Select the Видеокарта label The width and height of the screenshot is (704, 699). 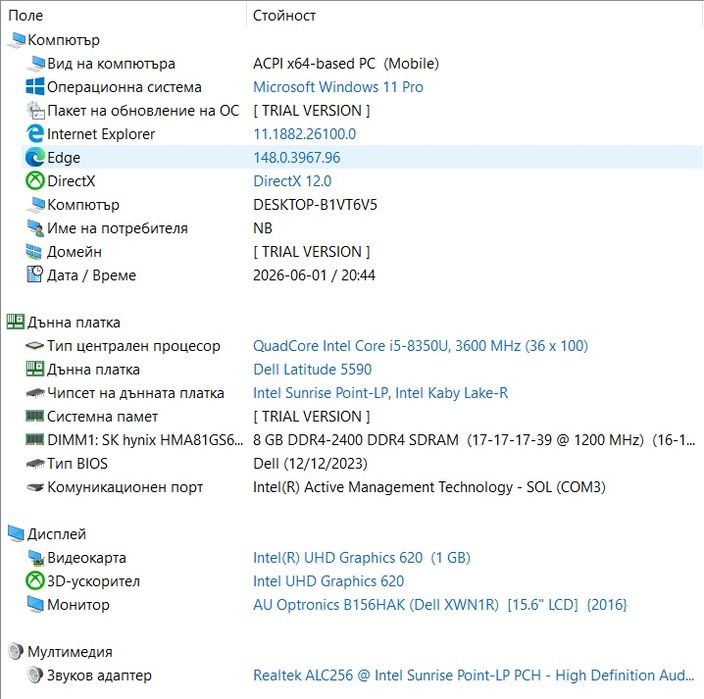click(x=87, y=558)
